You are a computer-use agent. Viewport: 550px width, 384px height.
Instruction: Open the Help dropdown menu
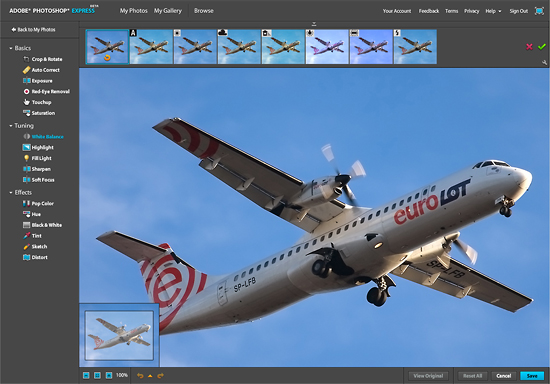(x=493, y=11)
